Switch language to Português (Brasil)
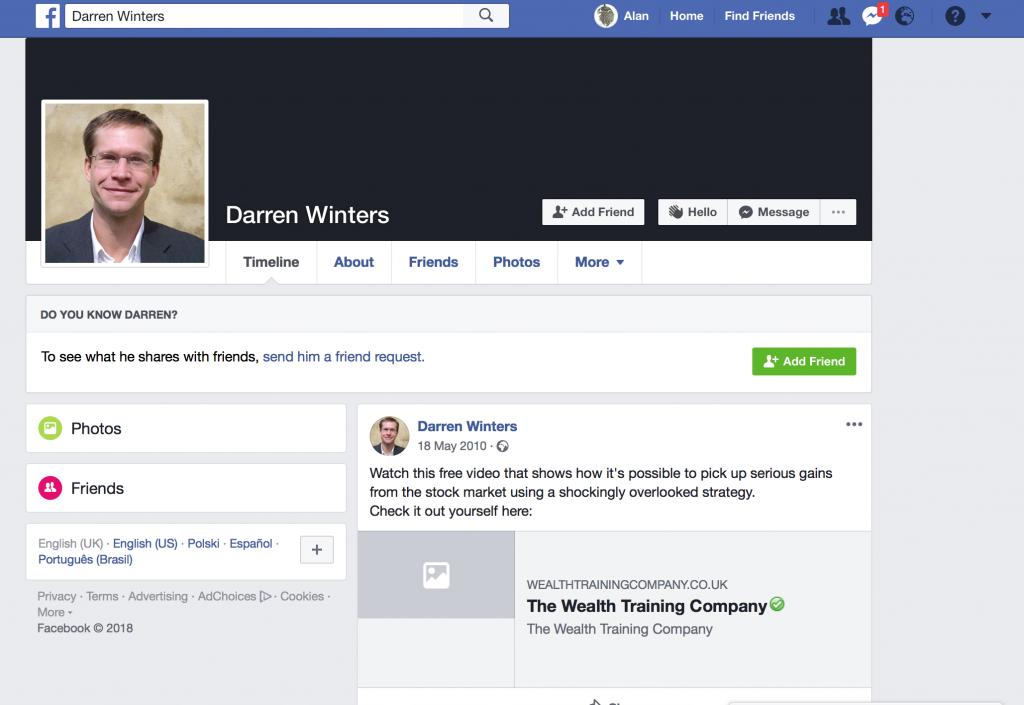Viewport: 1024px width, 705px height. 85,560
